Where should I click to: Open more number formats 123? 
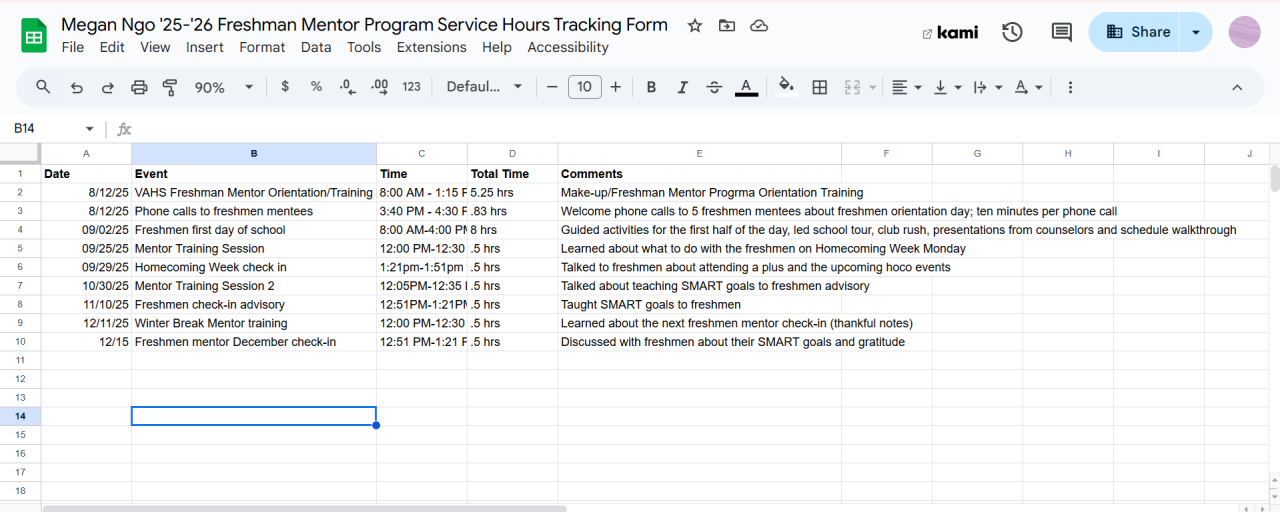412,87
